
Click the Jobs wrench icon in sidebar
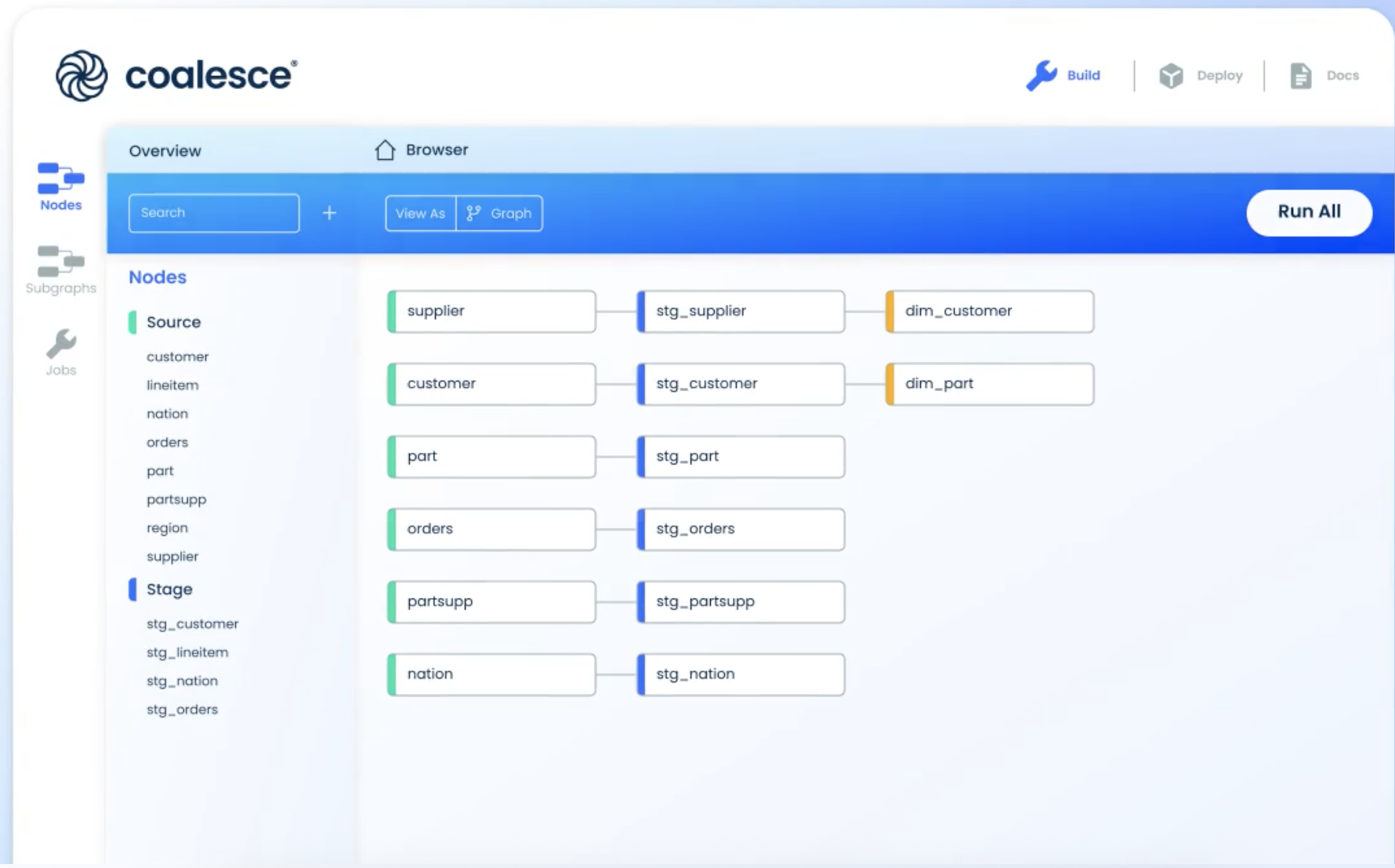(x=58, y=343)
